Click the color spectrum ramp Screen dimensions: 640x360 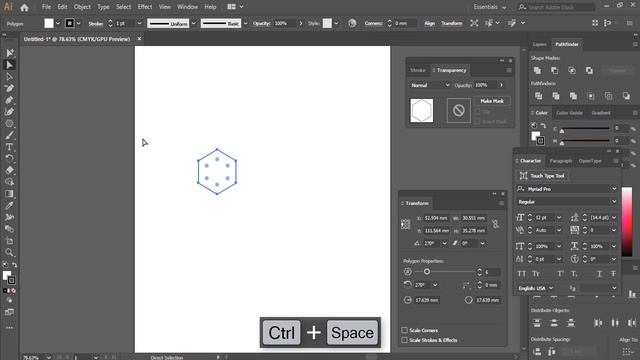click(x=627, y=222)
